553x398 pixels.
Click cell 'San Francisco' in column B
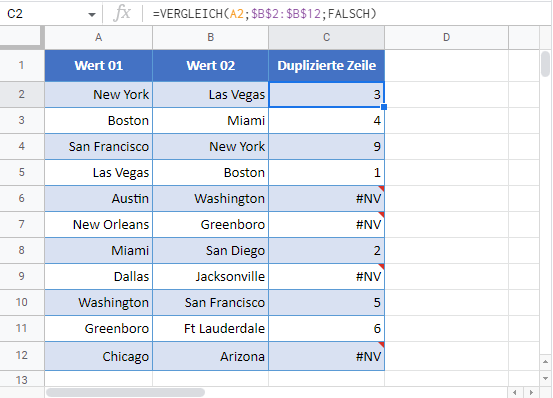pyautogui.click(x=211, y=302)
